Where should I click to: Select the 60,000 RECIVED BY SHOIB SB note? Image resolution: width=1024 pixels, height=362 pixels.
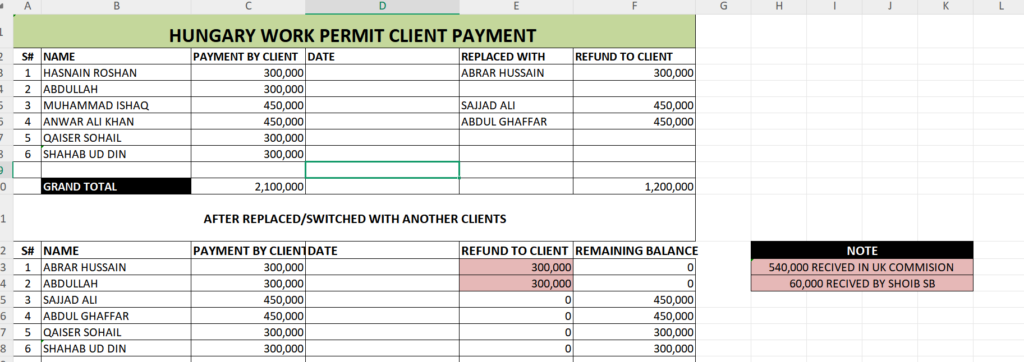coord(862,284)
